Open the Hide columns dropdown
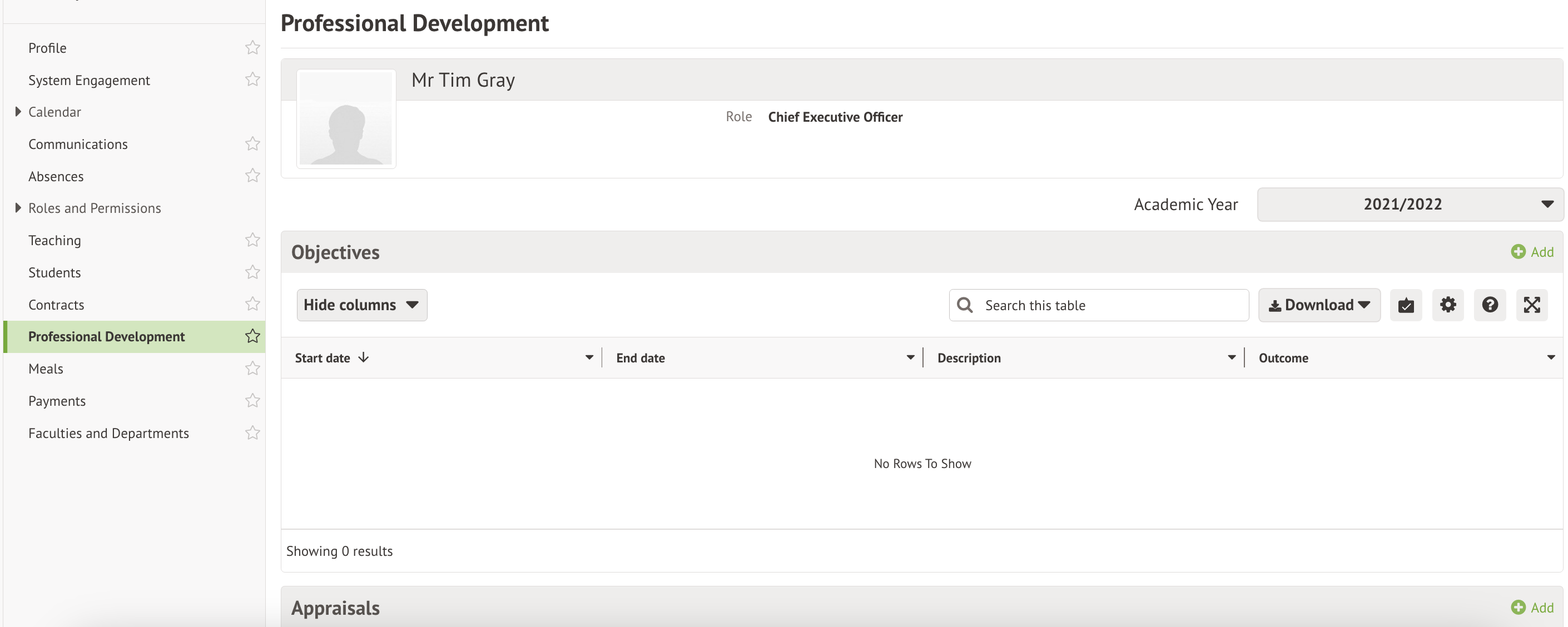 click(361, 305)
